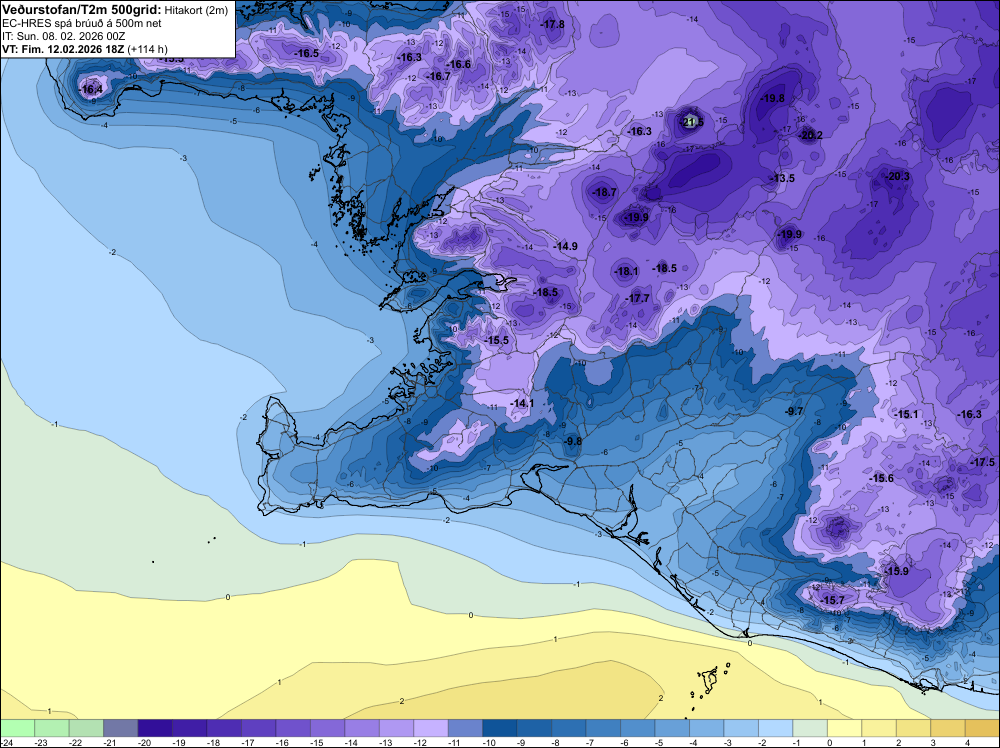This screenshot has width=1000, height=748.
Task: Click the '(+114 h)' forecast offset text
Action: pyautogui.click(x=148, y=49)
